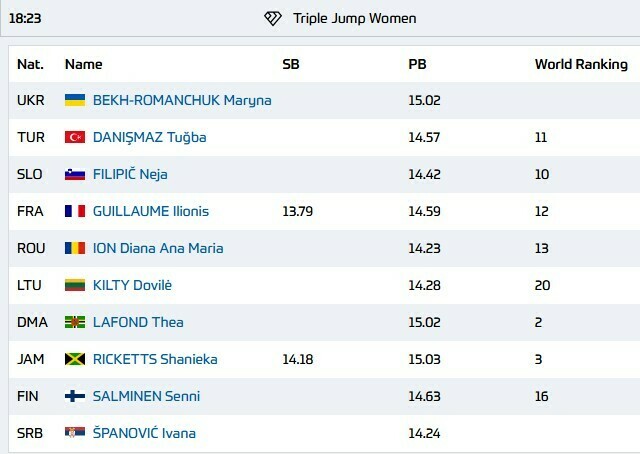640x454 pixels.
Task: Click the Turkey flag icon
Action: pyautogui.click(x=74, y=137)
